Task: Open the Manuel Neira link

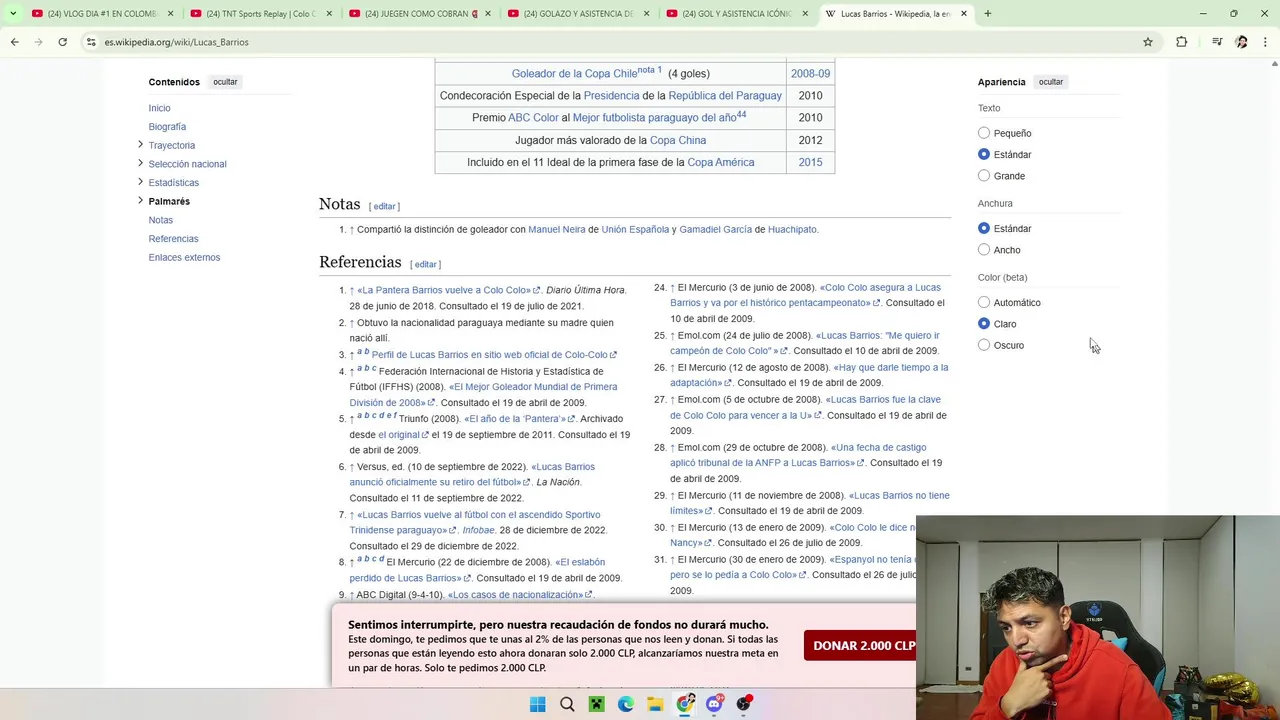Action: point(556,229)
